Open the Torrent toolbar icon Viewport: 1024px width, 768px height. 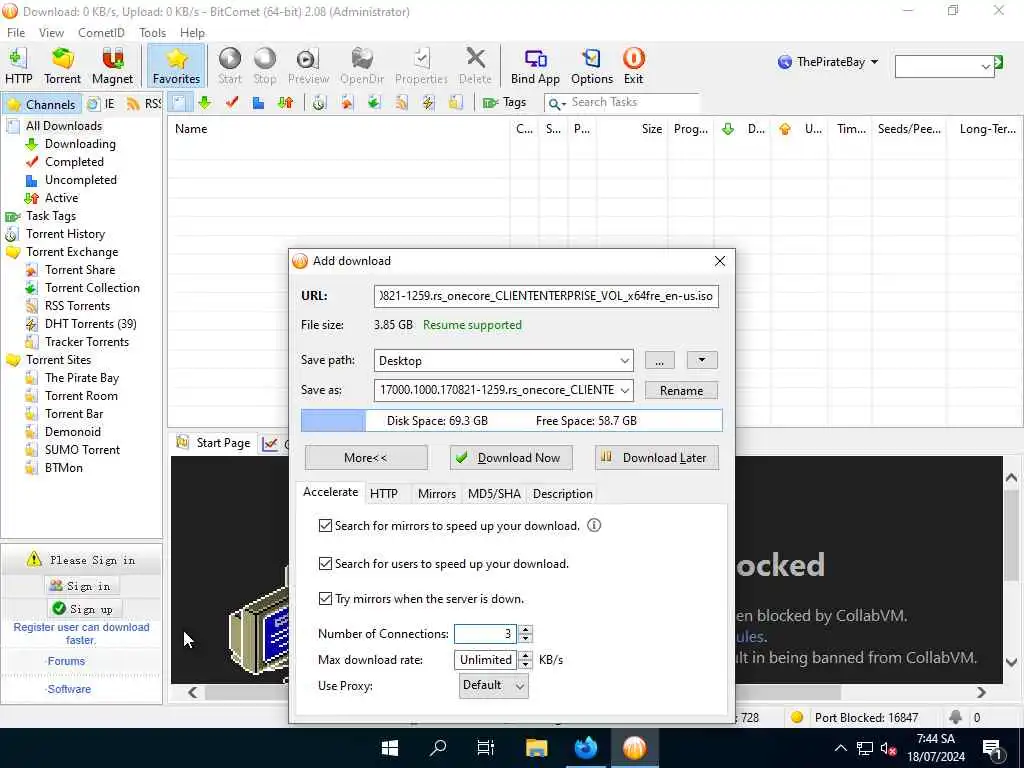pos(62,65)
